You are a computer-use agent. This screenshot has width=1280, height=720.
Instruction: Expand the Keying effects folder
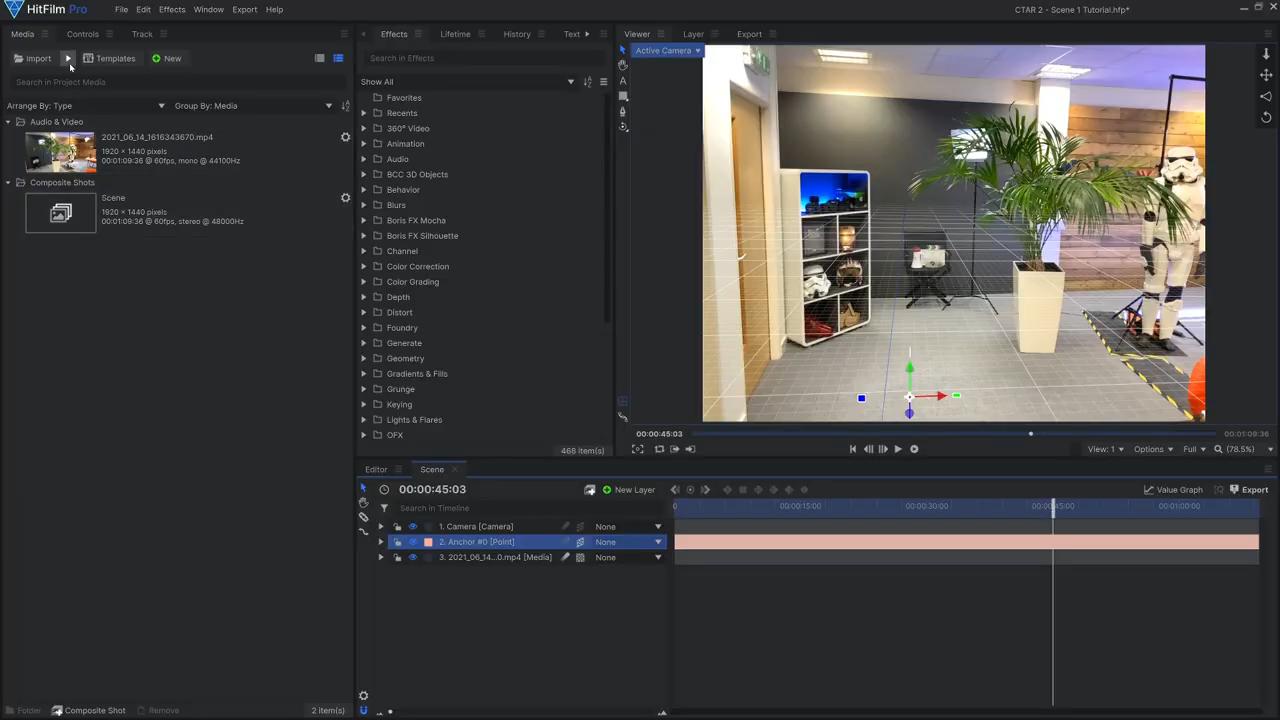point(364,405)
